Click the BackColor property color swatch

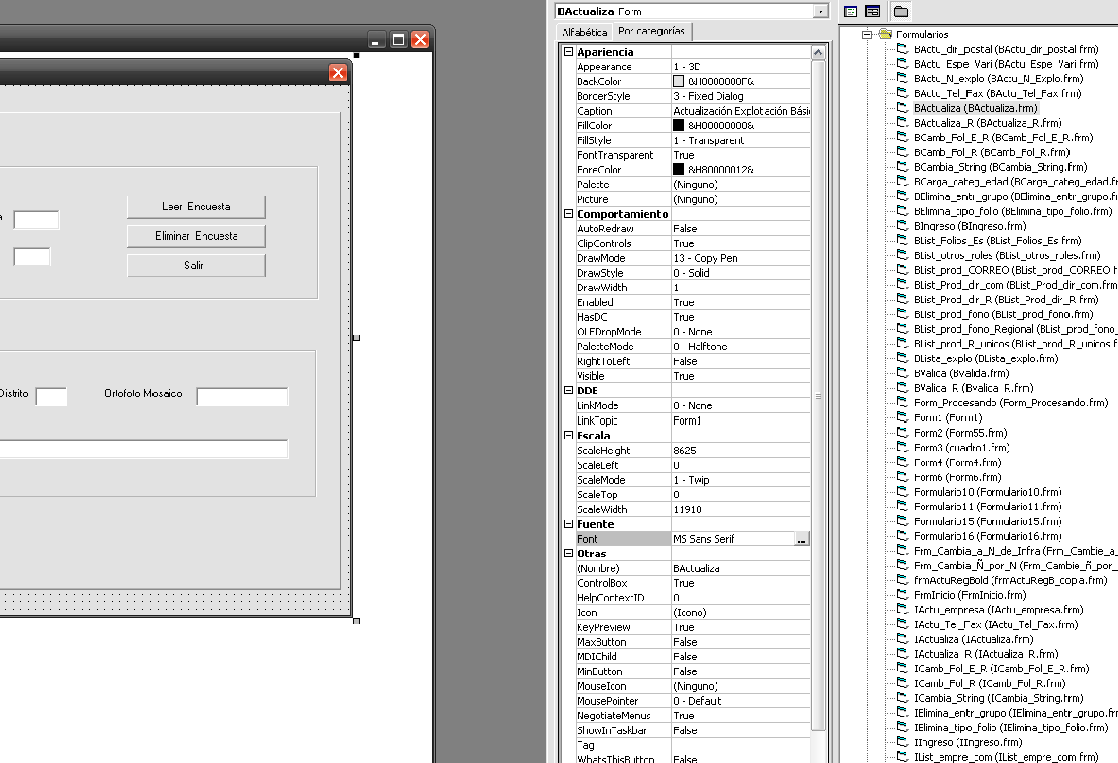[679, 81]
